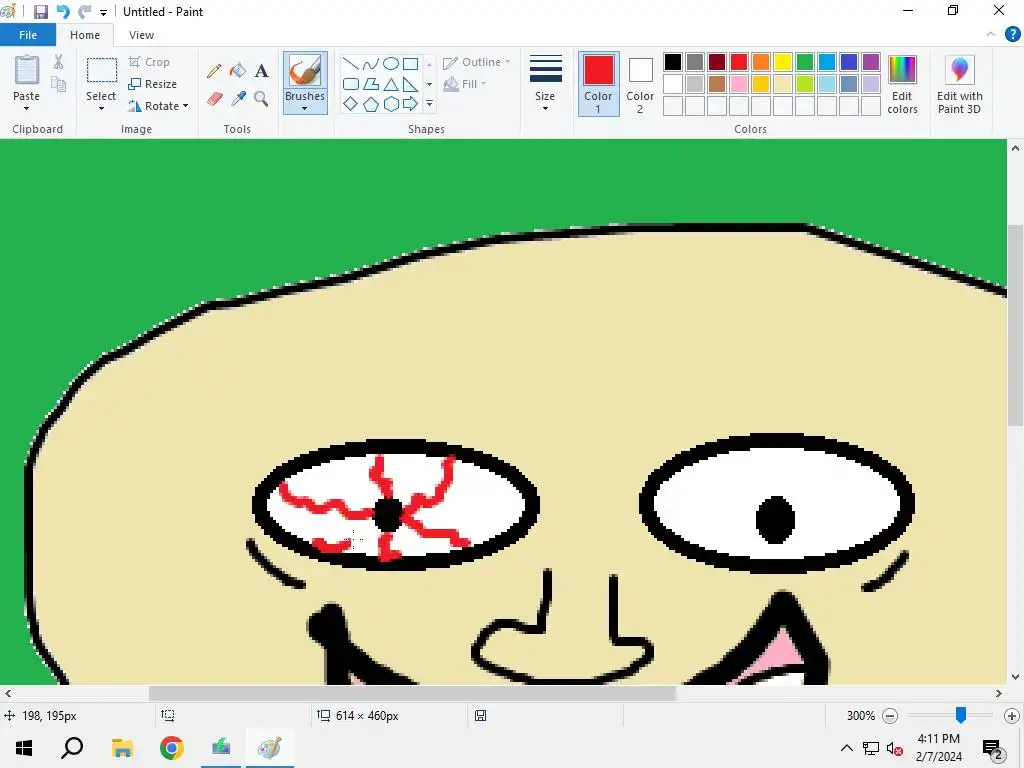Open the shape Outline dropdown
Viewport: 1024px width, 768px height.
pos(477,62)
